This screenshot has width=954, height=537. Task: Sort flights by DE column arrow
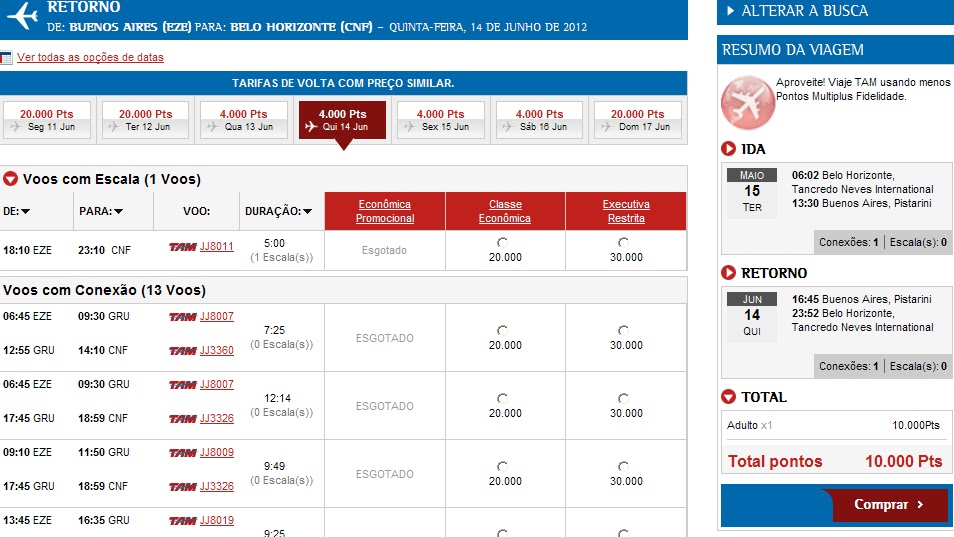[x=26, y=212]
